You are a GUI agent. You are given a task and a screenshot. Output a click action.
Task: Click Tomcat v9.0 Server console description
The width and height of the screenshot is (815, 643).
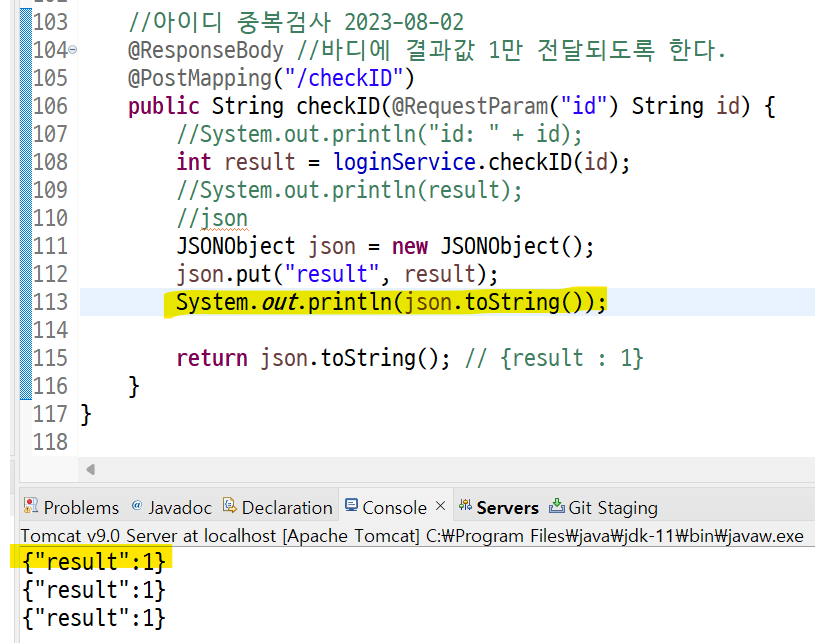pos(412,535)
